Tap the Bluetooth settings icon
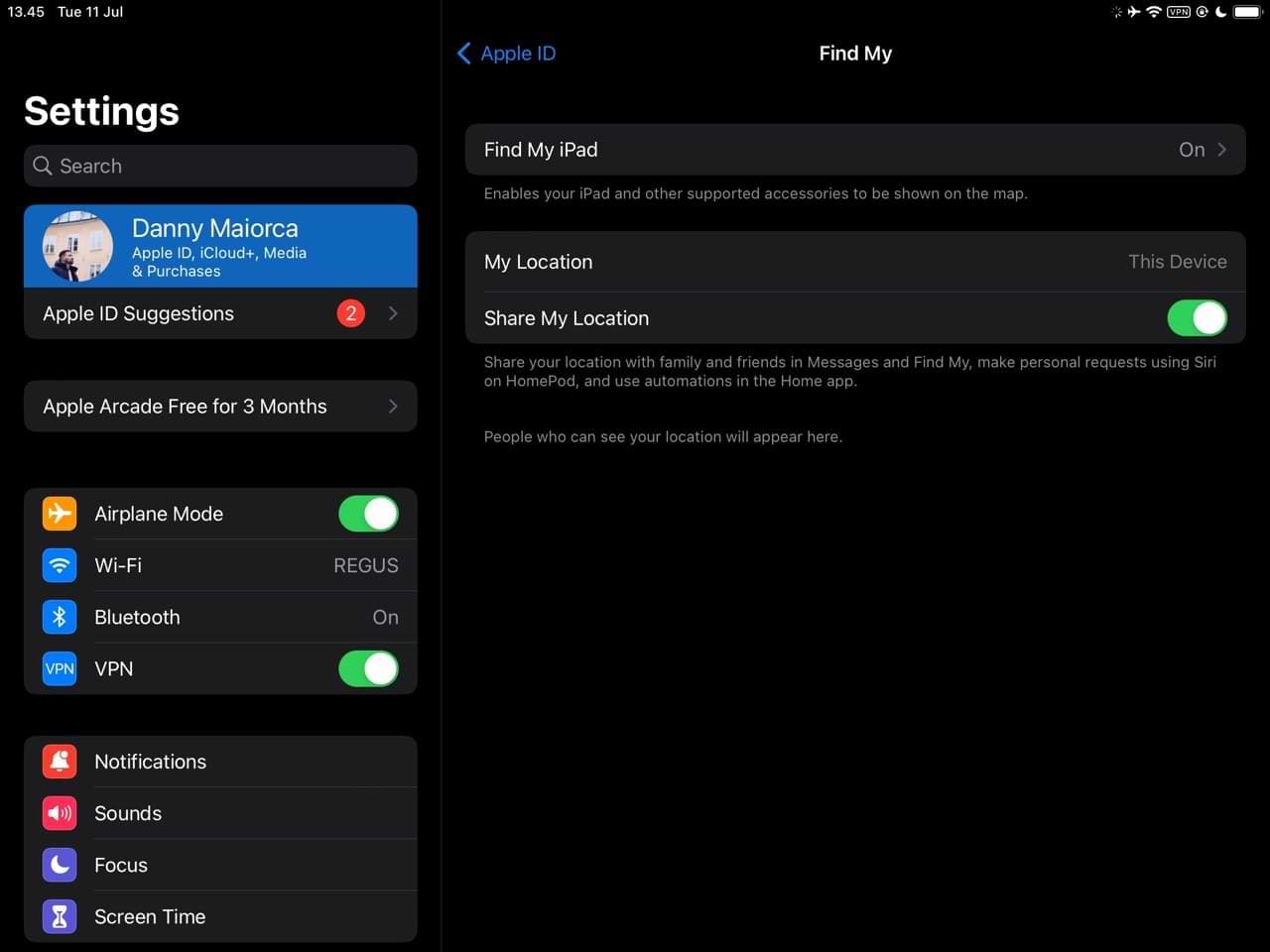The width and height of the screenshot is (1270, 952). [x=60, y=617]
